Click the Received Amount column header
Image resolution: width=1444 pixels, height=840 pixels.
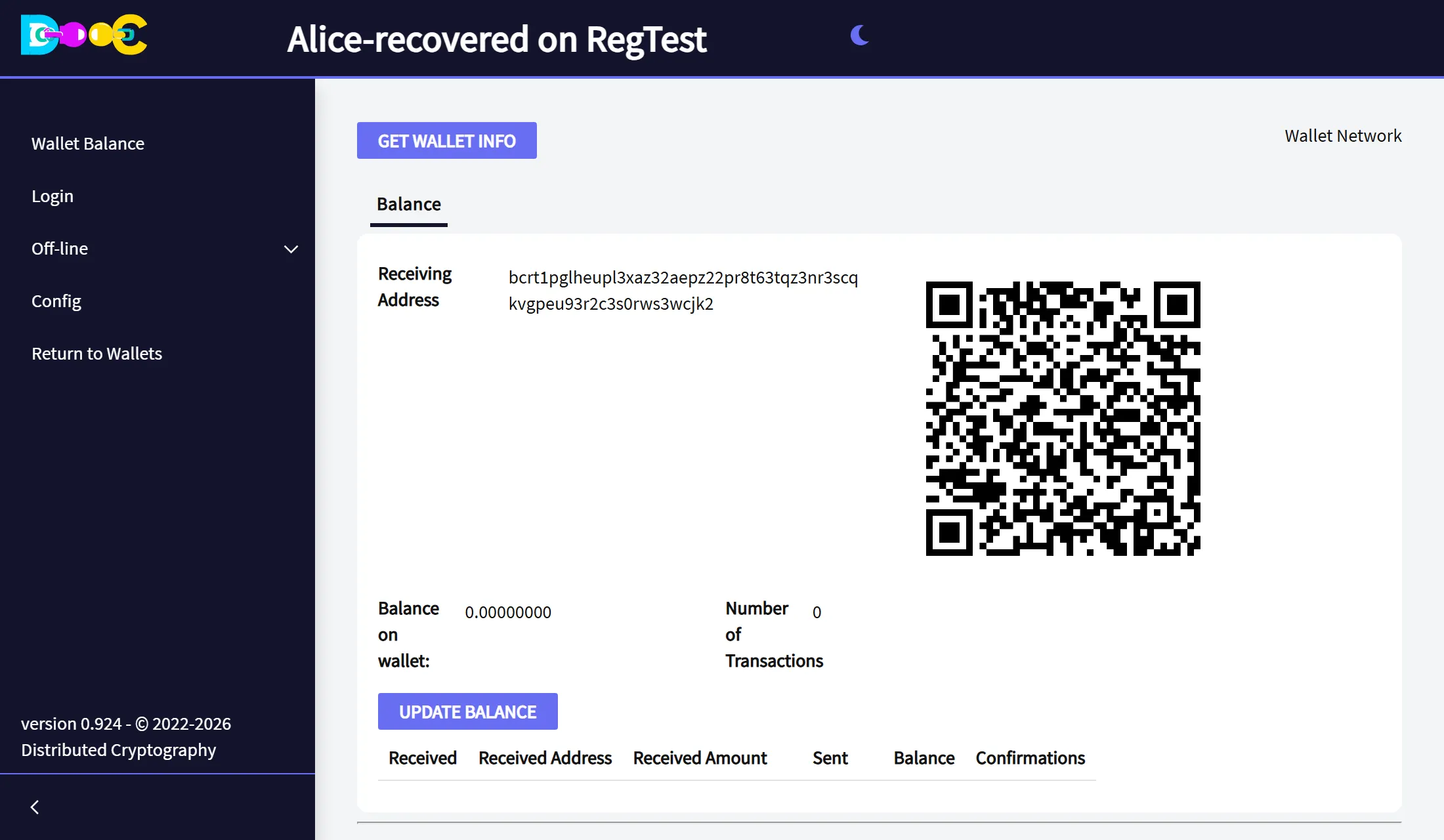(x=700, y=758)
